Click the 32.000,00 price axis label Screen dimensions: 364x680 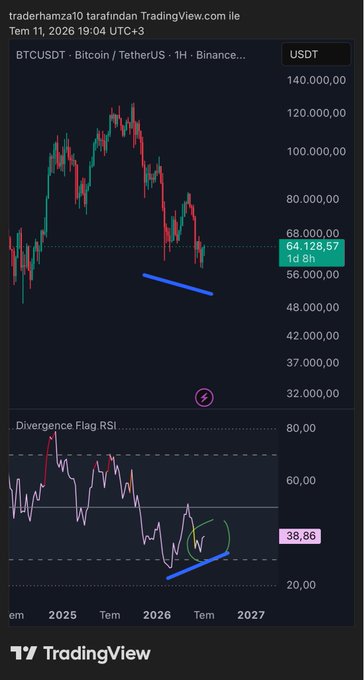tap(312, 393)
